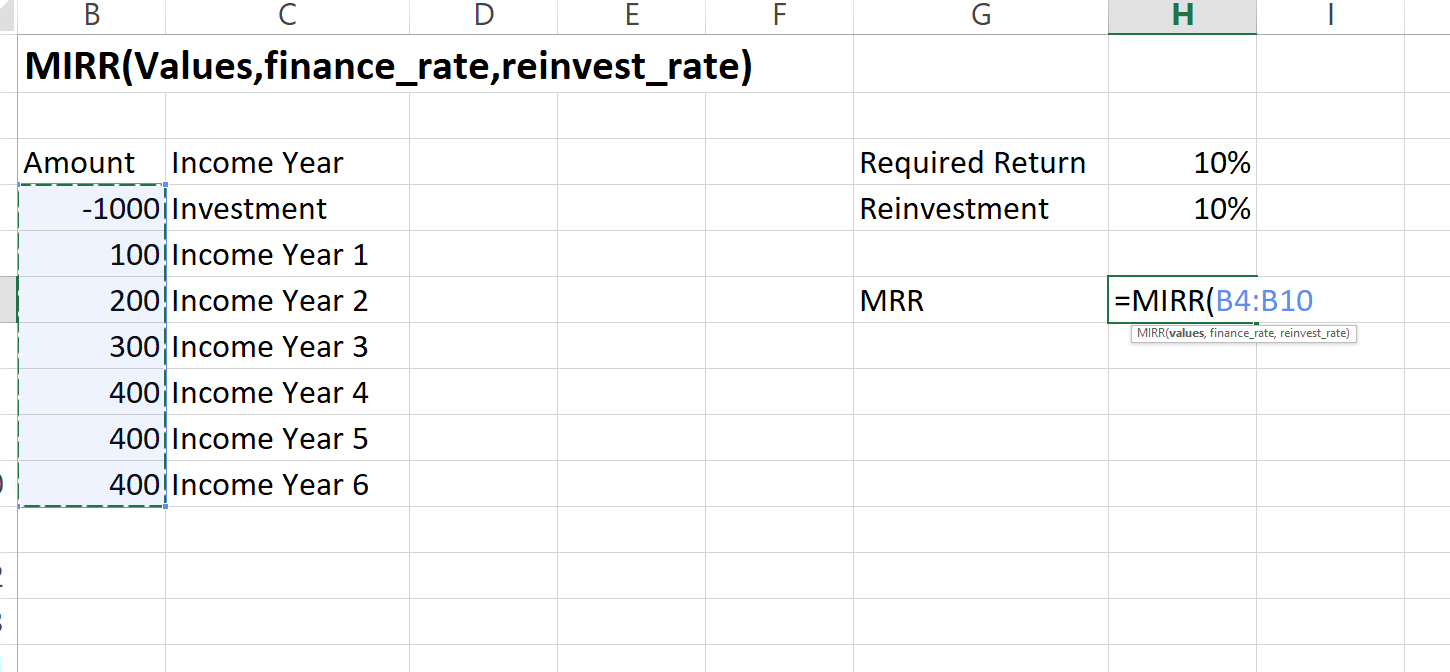This screenshot has width=1450, height=672.
Task: Click the Investment label cell
Action: [x=249, y=208]
